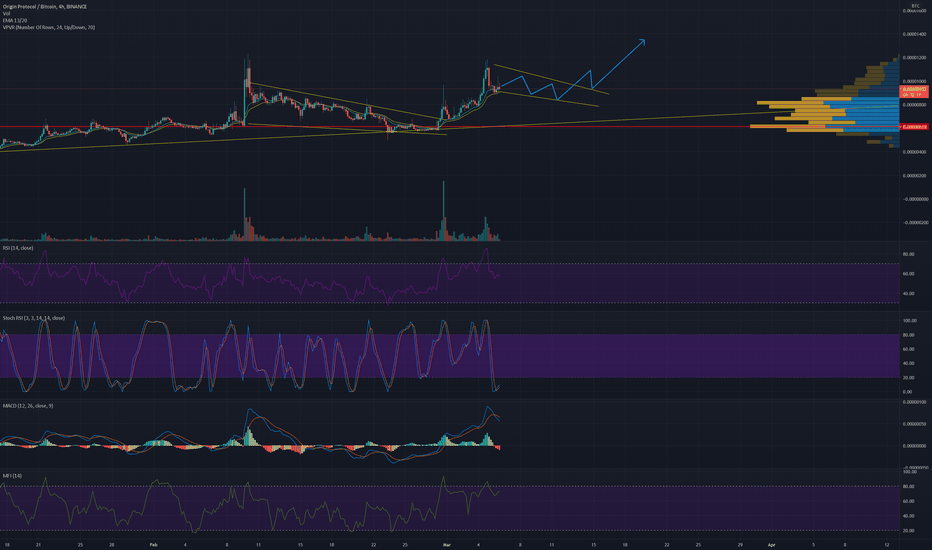Select the dark red horizontal line price tag

914,127
